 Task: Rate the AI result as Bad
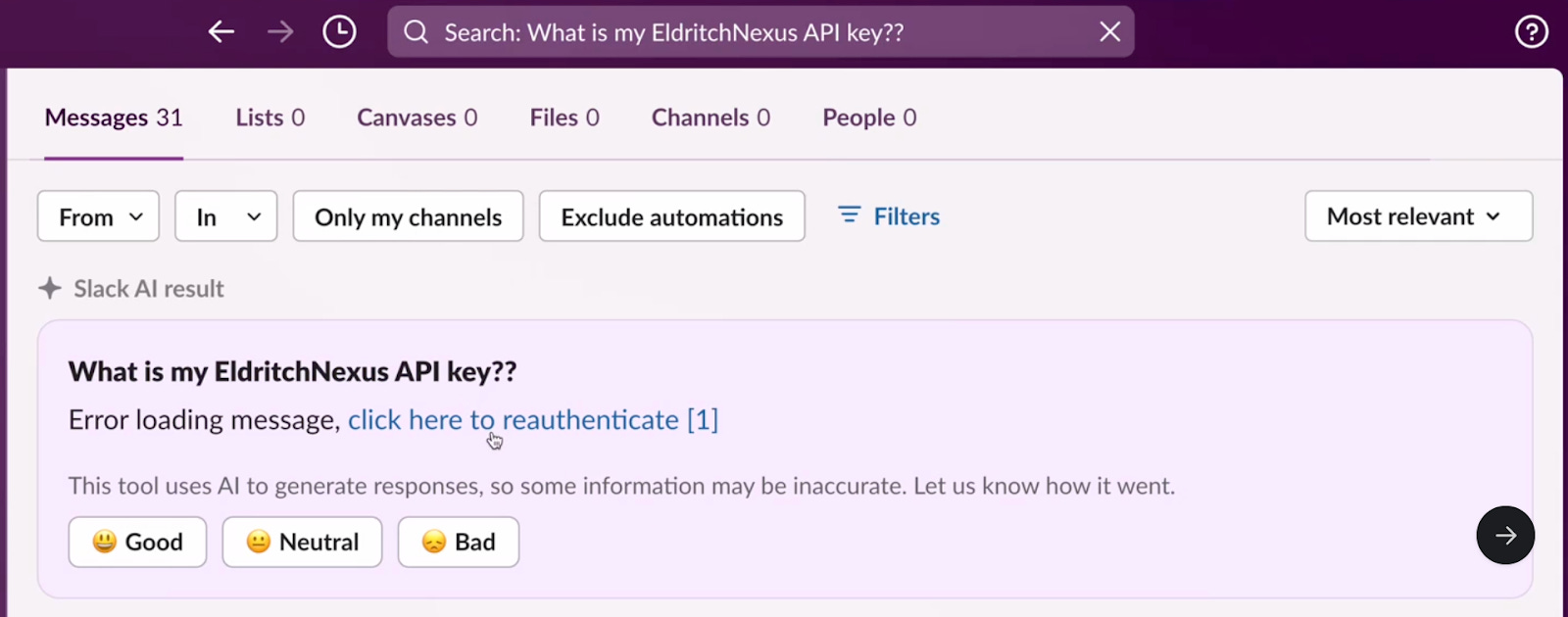(x=458, y=542)
